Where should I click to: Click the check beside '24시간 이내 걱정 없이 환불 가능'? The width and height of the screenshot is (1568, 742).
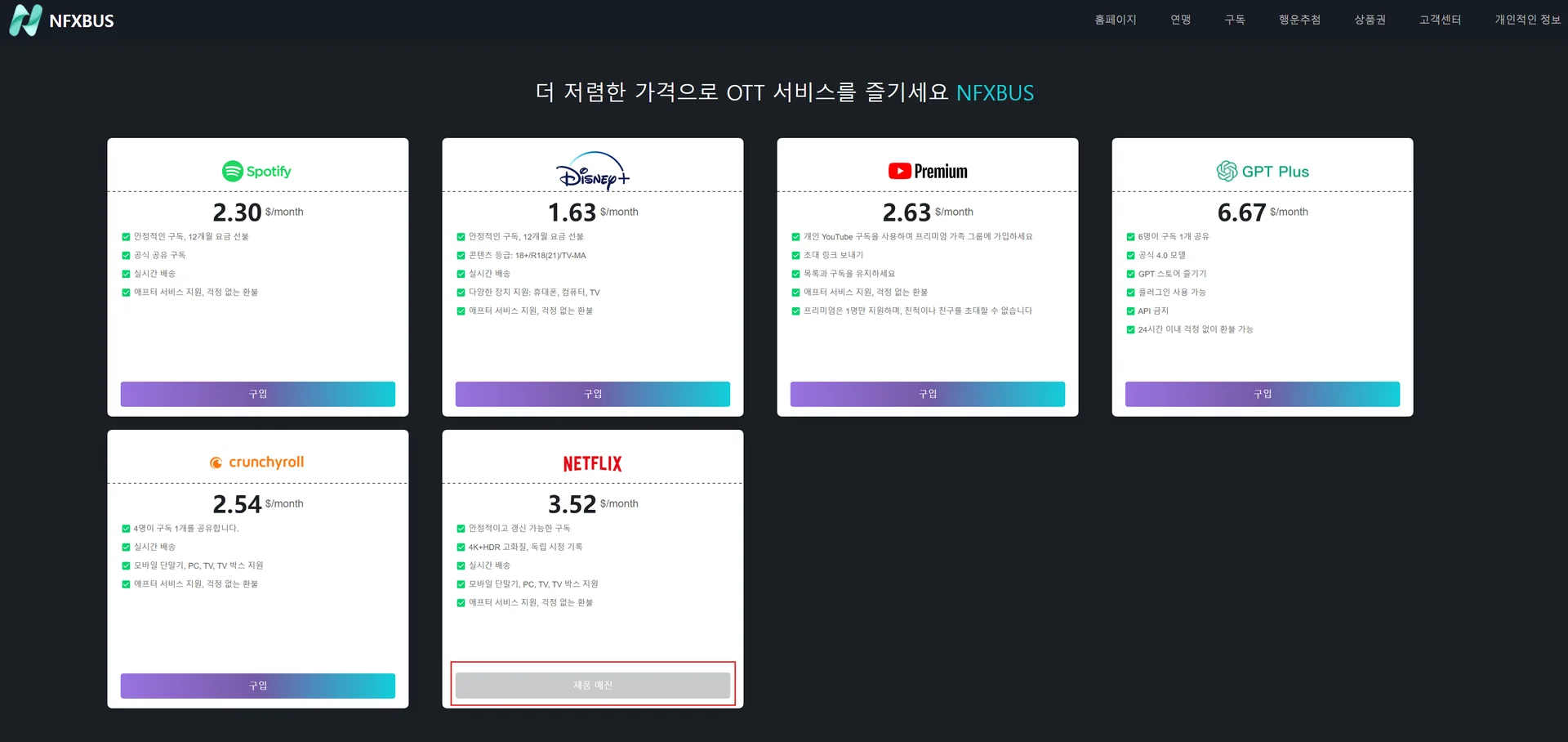[x=1130, y=330]
